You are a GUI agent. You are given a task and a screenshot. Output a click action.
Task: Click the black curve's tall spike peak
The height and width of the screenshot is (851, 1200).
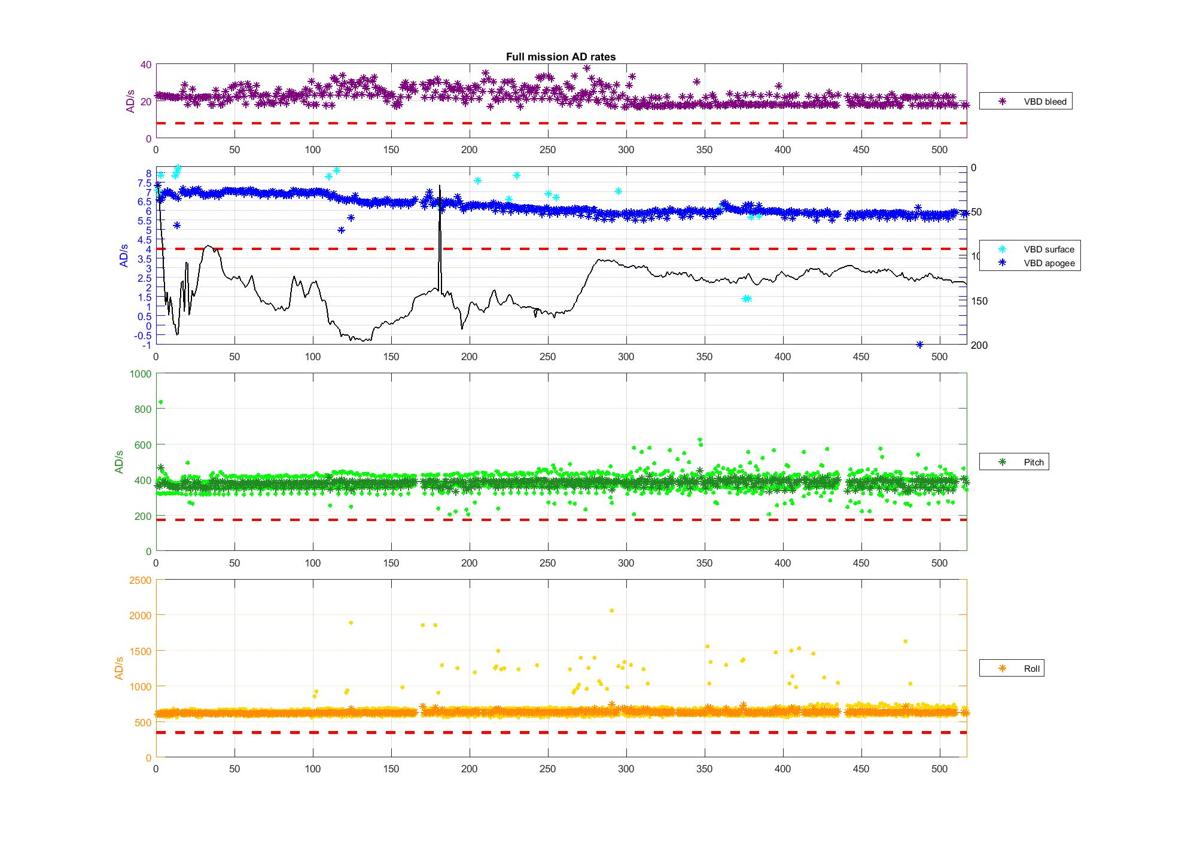pyautogui.click(x=439, y=187)
